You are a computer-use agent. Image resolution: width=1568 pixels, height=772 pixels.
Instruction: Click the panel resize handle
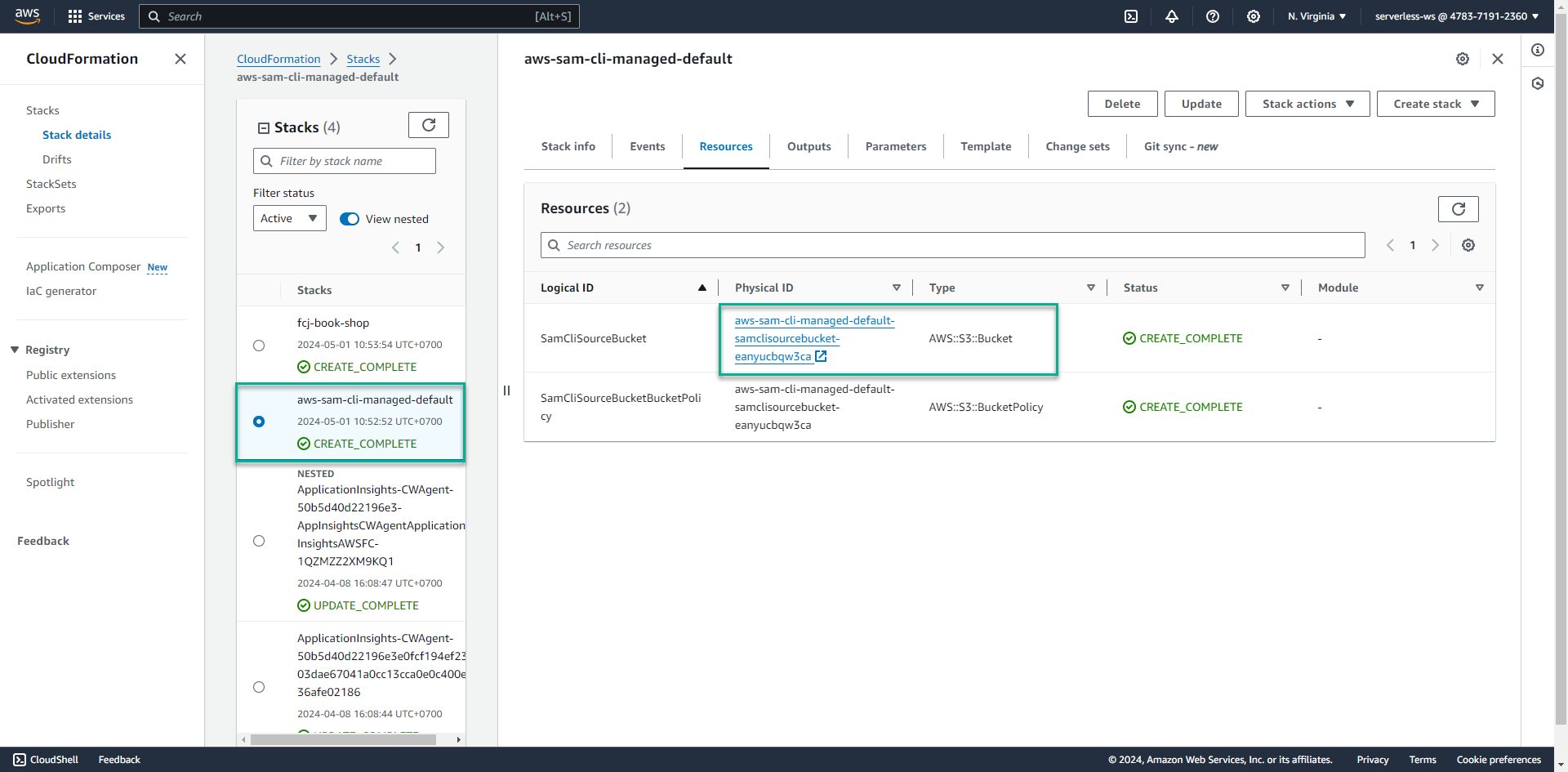point(506,390)
